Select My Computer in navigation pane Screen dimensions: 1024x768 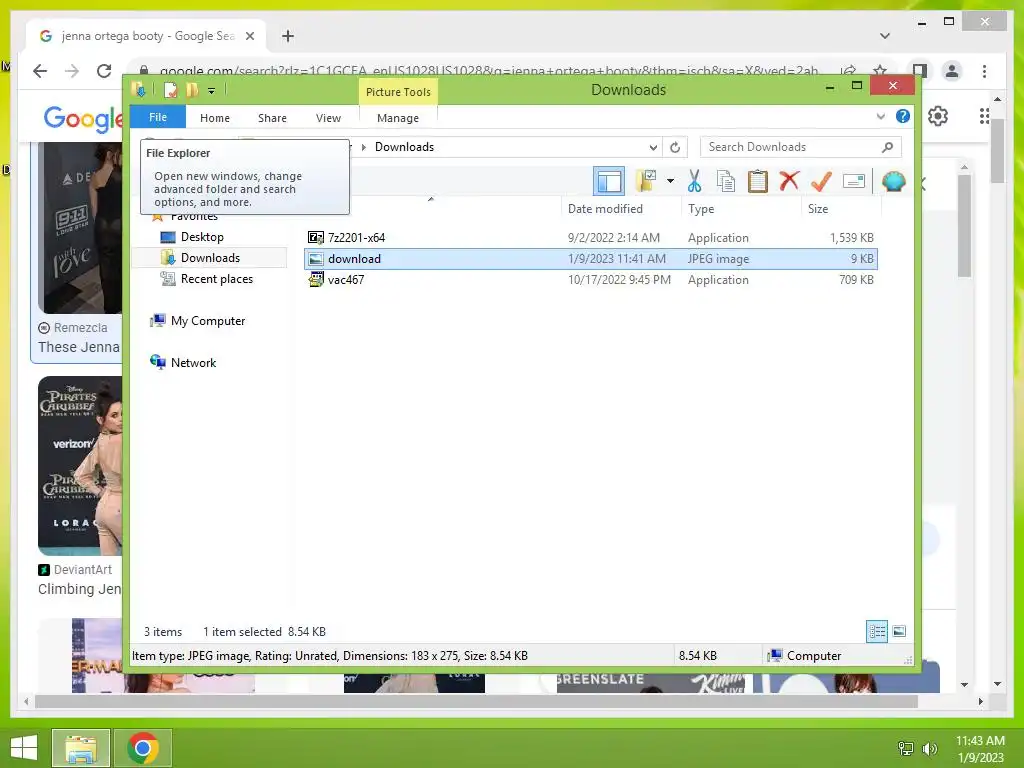click(x=207, y=321)
